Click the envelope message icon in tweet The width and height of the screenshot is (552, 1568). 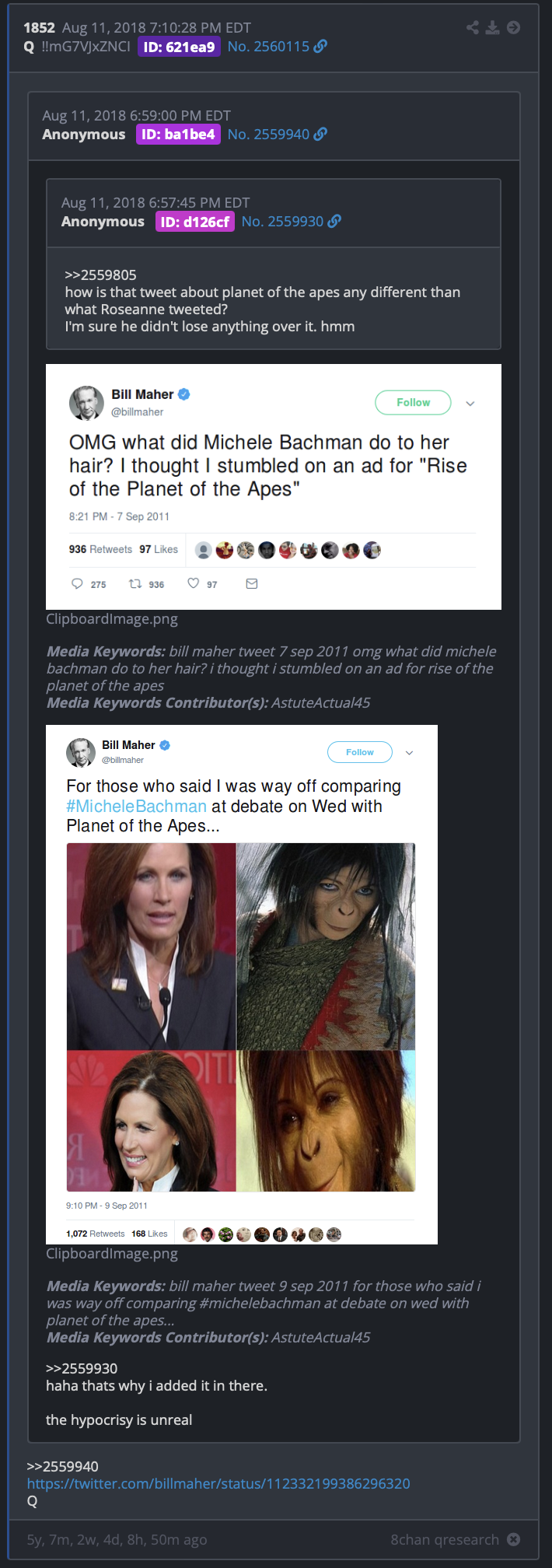pos(252,583)
